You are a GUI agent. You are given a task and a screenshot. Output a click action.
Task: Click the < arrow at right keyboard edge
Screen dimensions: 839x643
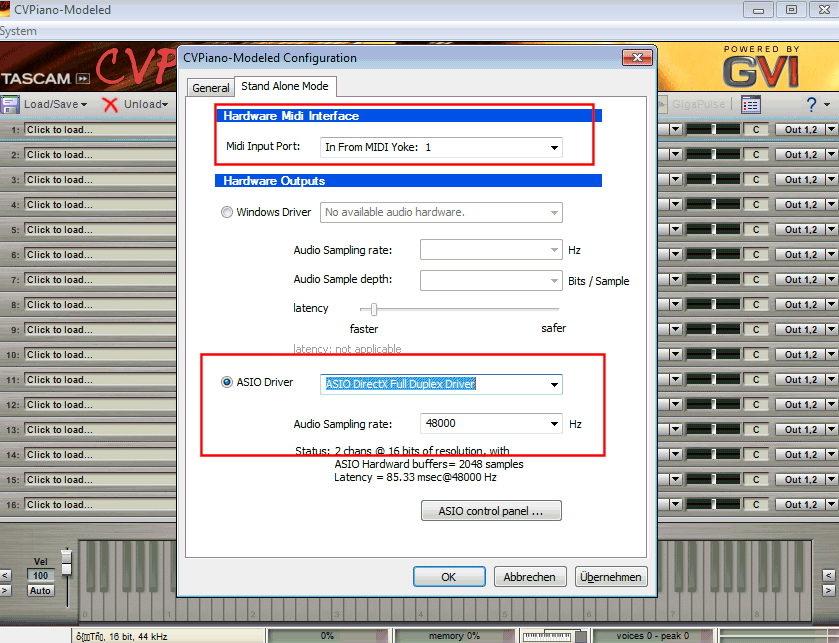click(828, 576)
